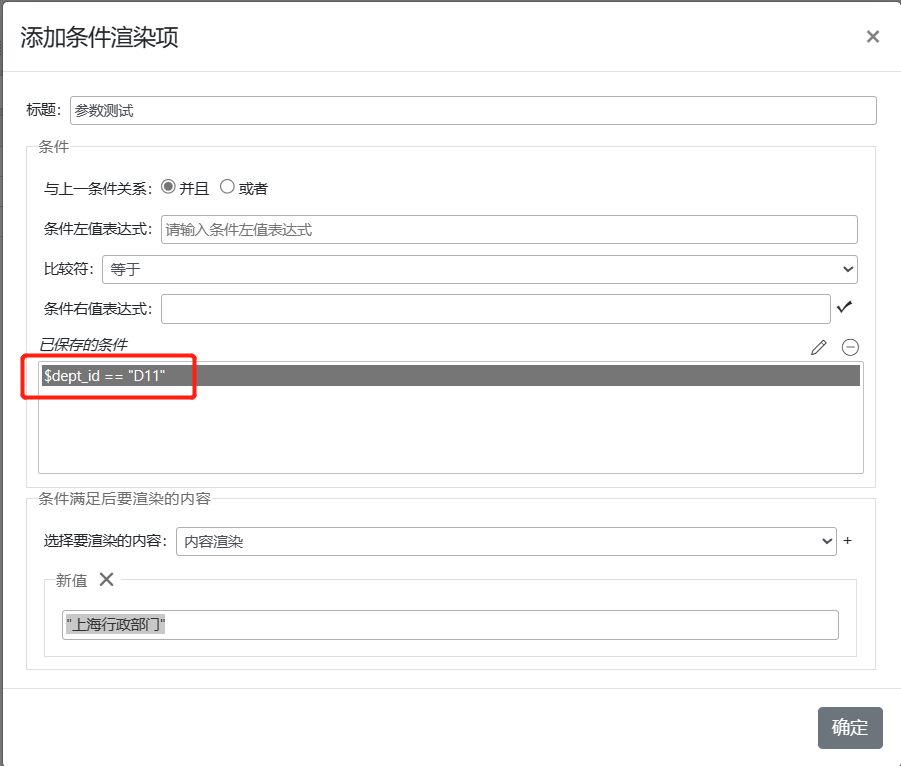Add render content with plus icon
Viewport: 901px width, 766px height.
point(847,541)
